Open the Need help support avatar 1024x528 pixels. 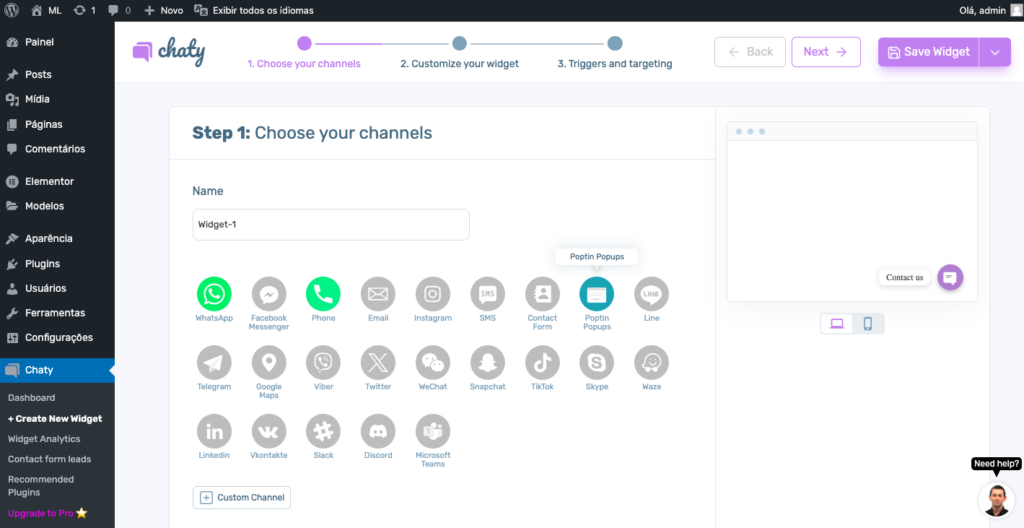tap(997, 500)
